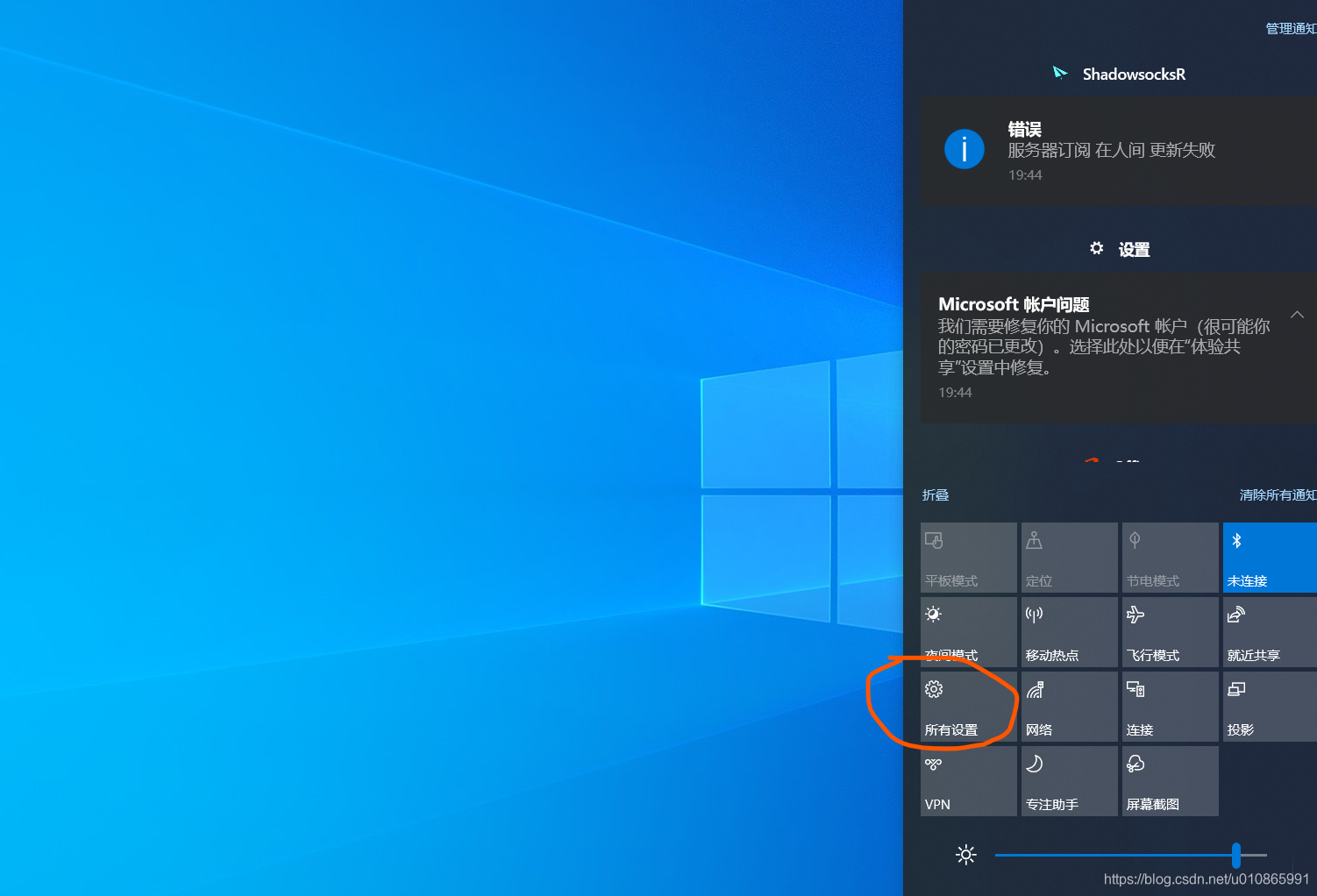Toggle the 节电模式 battery saver tile
Image resolution: width=1317 pixels, height=896 pixels.
(x=1171, y=558)
